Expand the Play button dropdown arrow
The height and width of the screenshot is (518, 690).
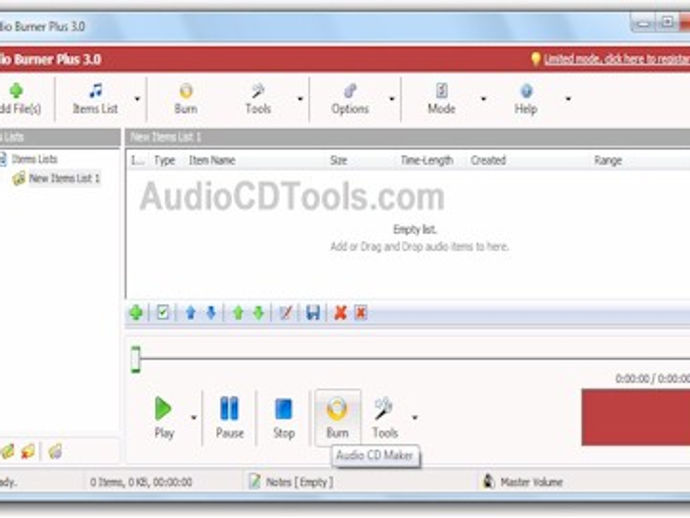(194, 417)
